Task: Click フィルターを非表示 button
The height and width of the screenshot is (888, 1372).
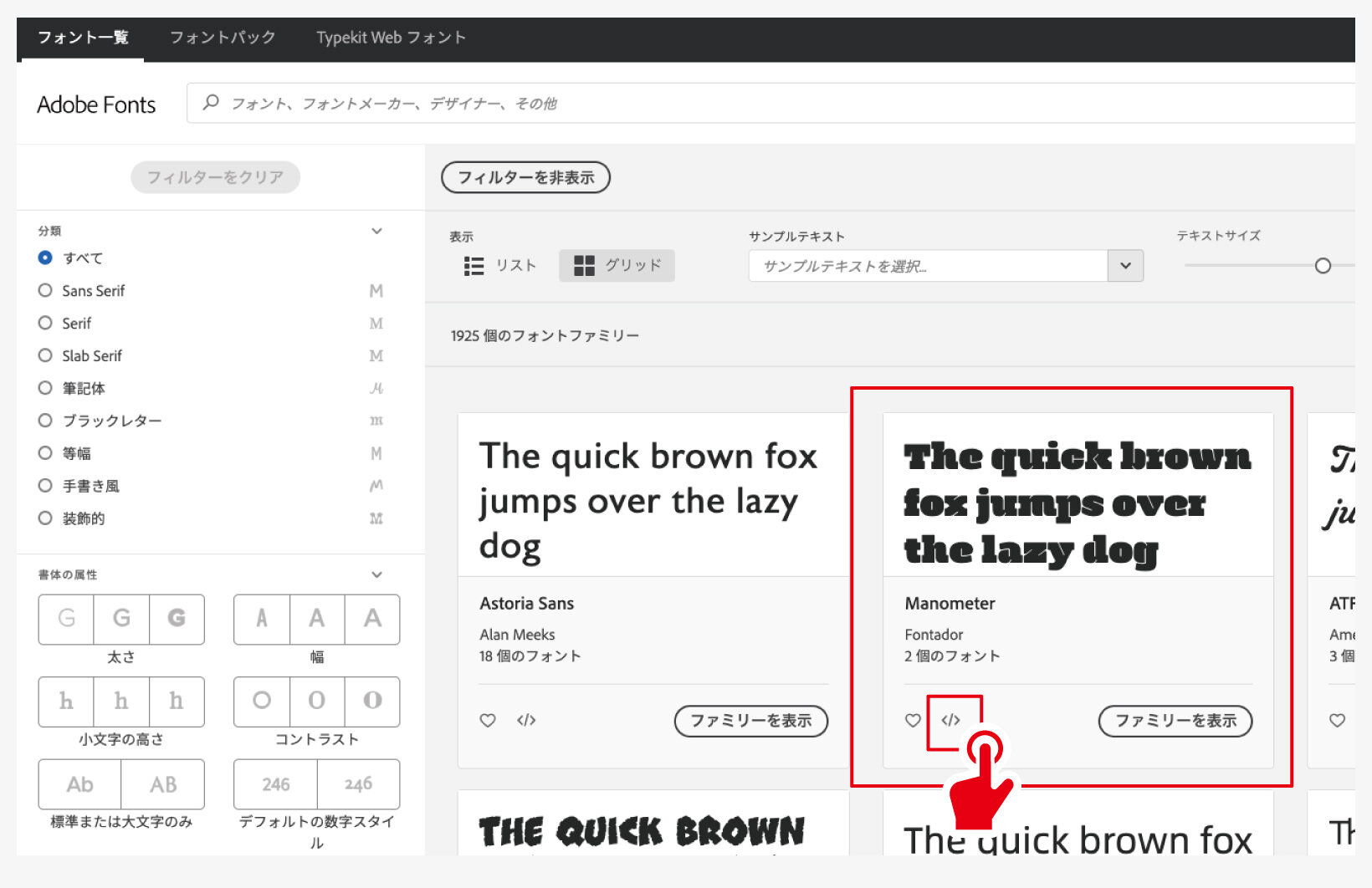Action: (525, 177)
